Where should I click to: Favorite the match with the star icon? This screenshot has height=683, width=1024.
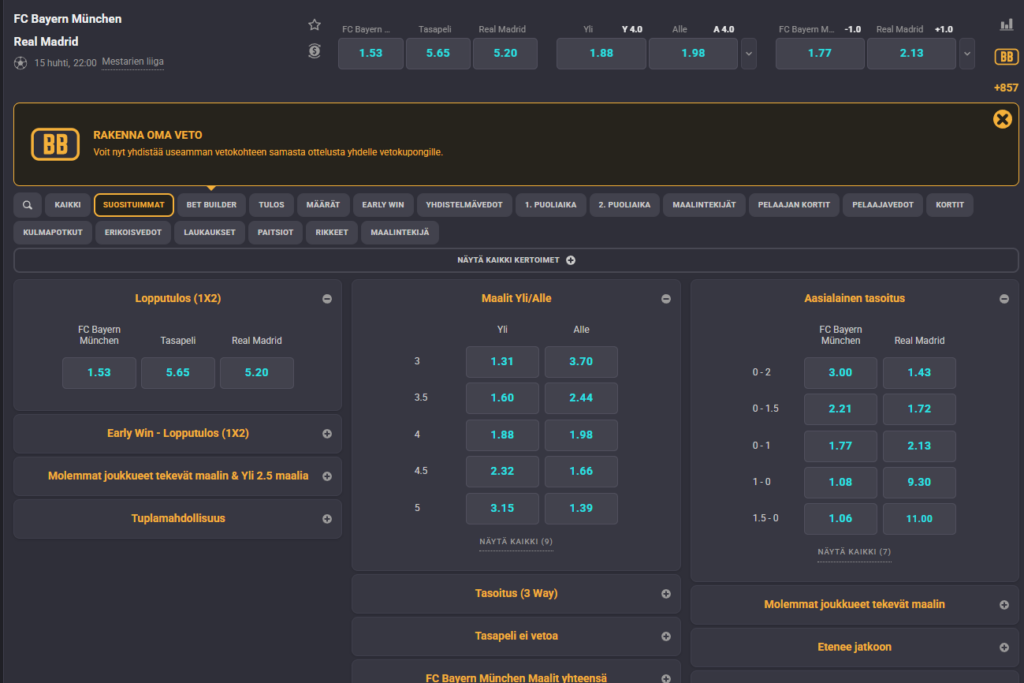(314, 25)
